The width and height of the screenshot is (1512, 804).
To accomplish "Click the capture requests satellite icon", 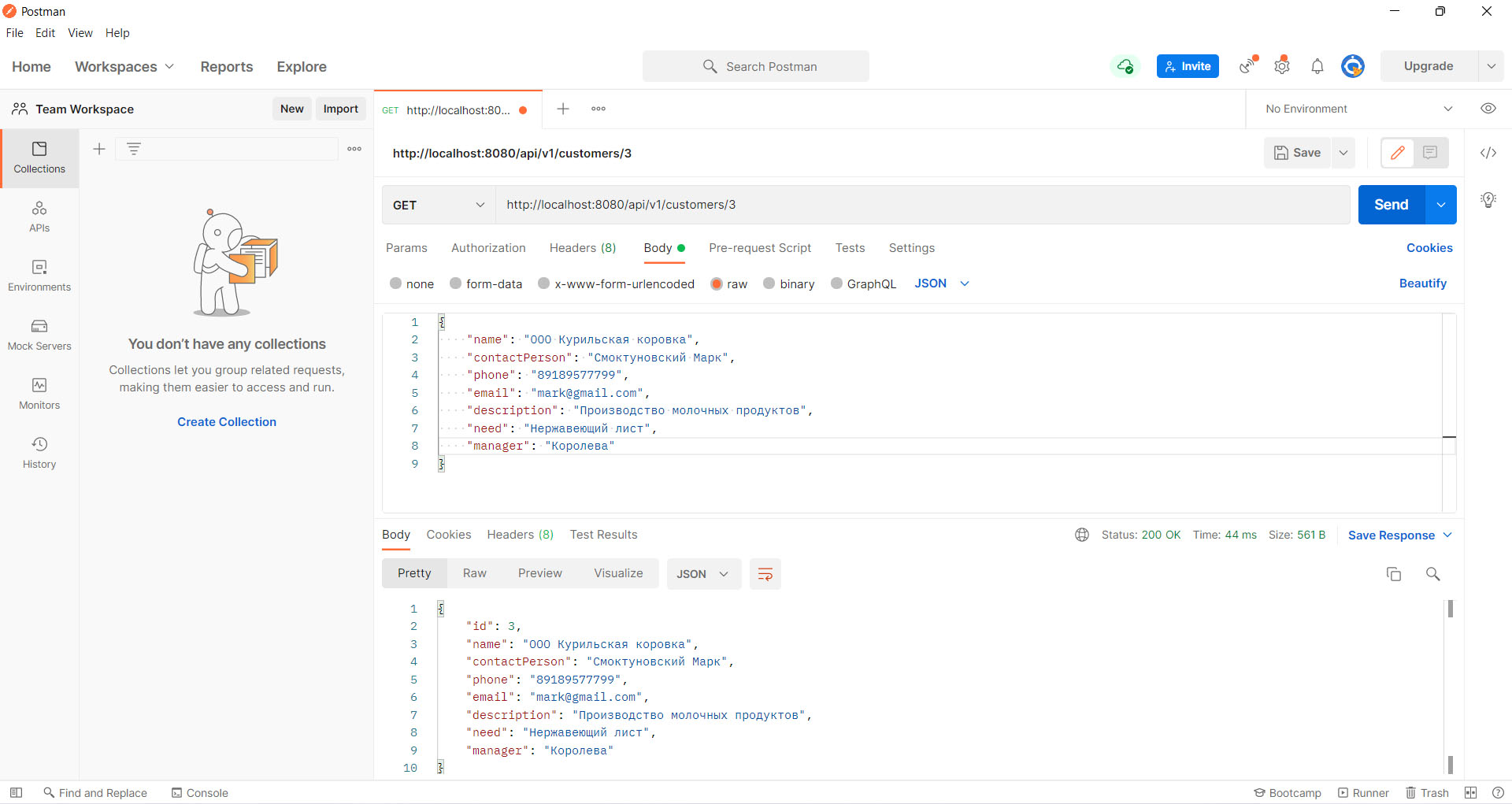I will (x=1247, y=66).
